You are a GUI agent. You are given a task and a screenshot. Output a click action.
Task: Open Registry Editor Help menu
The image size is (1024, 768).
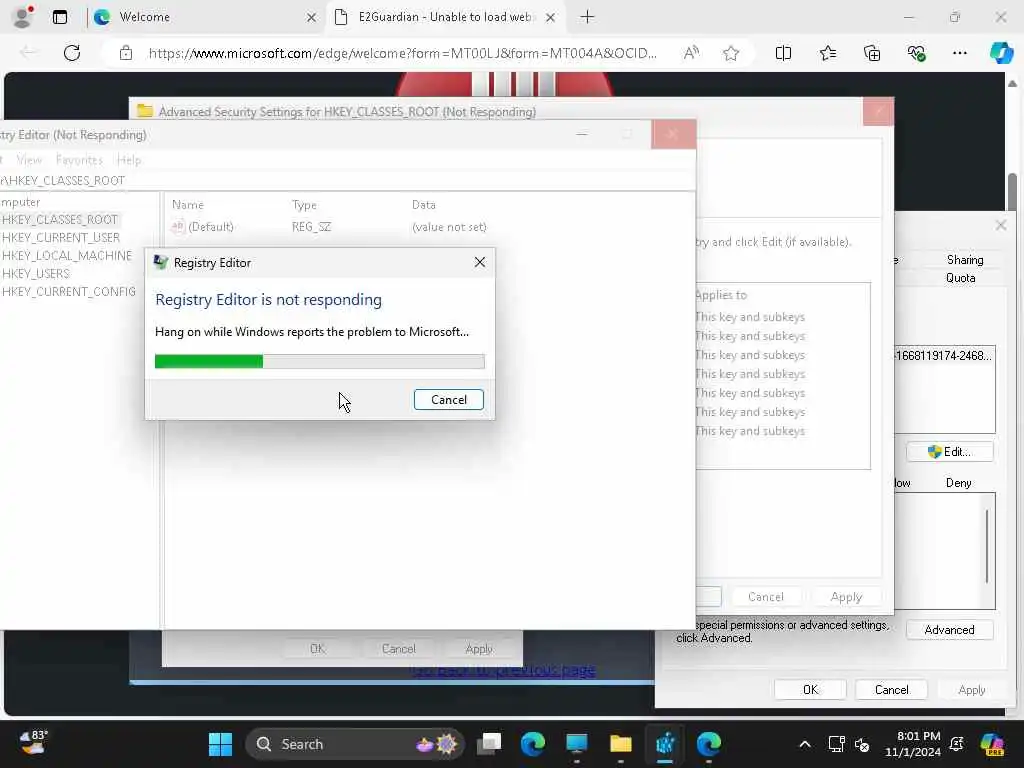129,160
